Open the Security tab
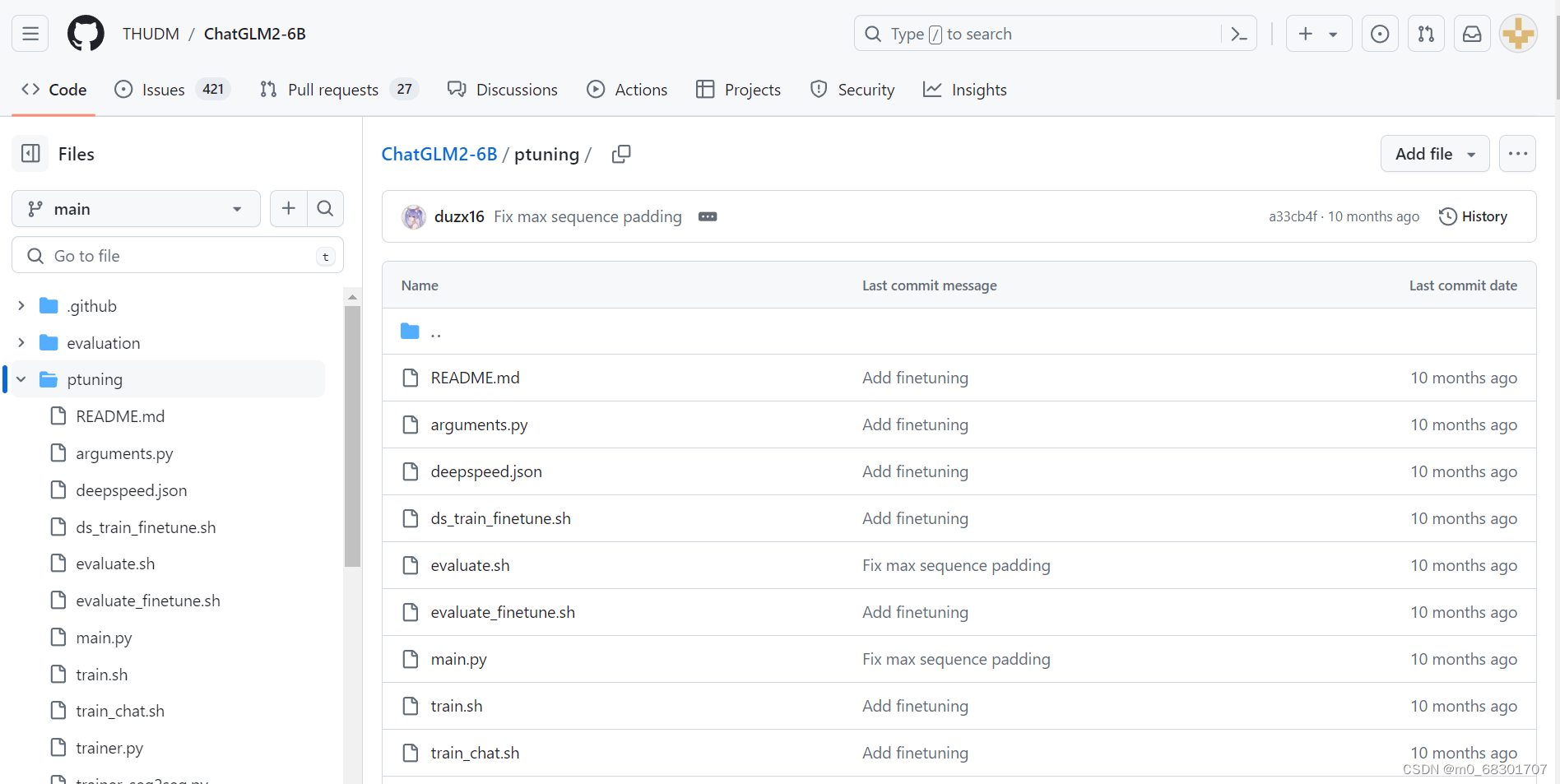 click(852, 90)
